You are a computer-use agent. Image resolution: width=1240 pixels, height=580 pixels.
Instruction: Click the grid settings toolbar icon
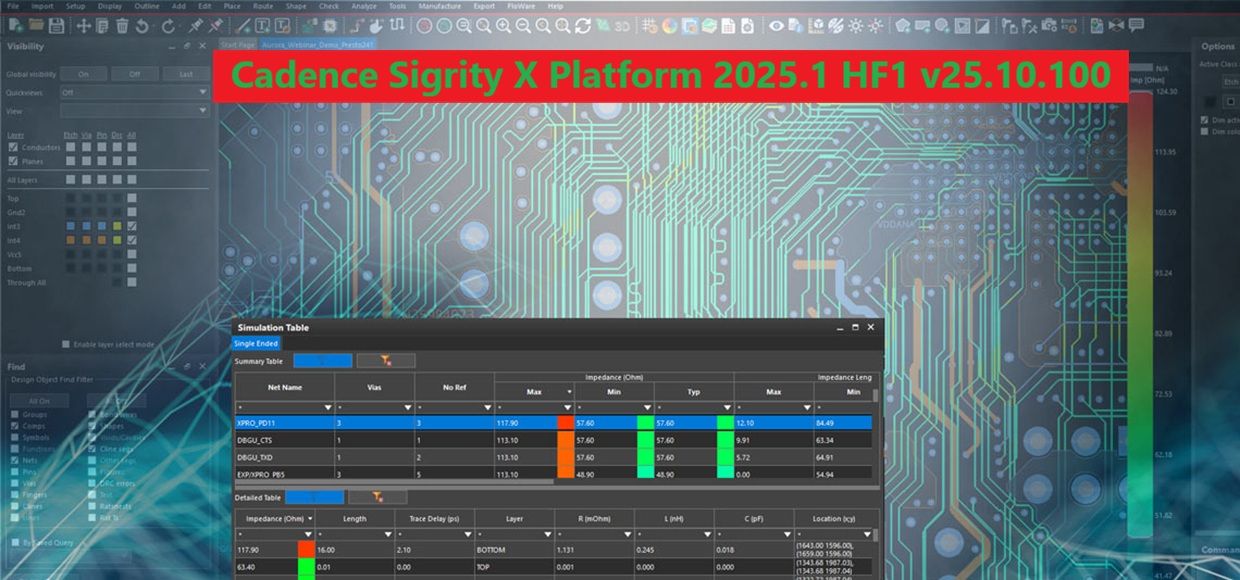tap(650, 25)
